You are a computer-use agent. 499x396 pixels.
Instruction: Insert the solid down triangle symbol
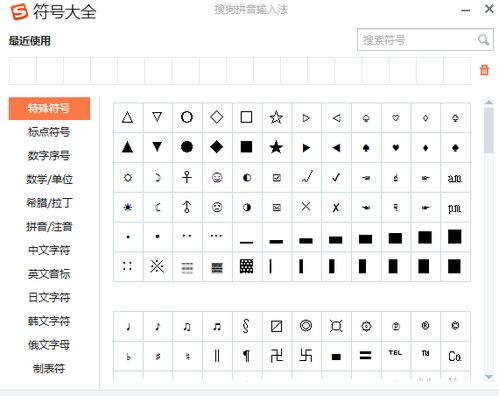tap(157, 147)
